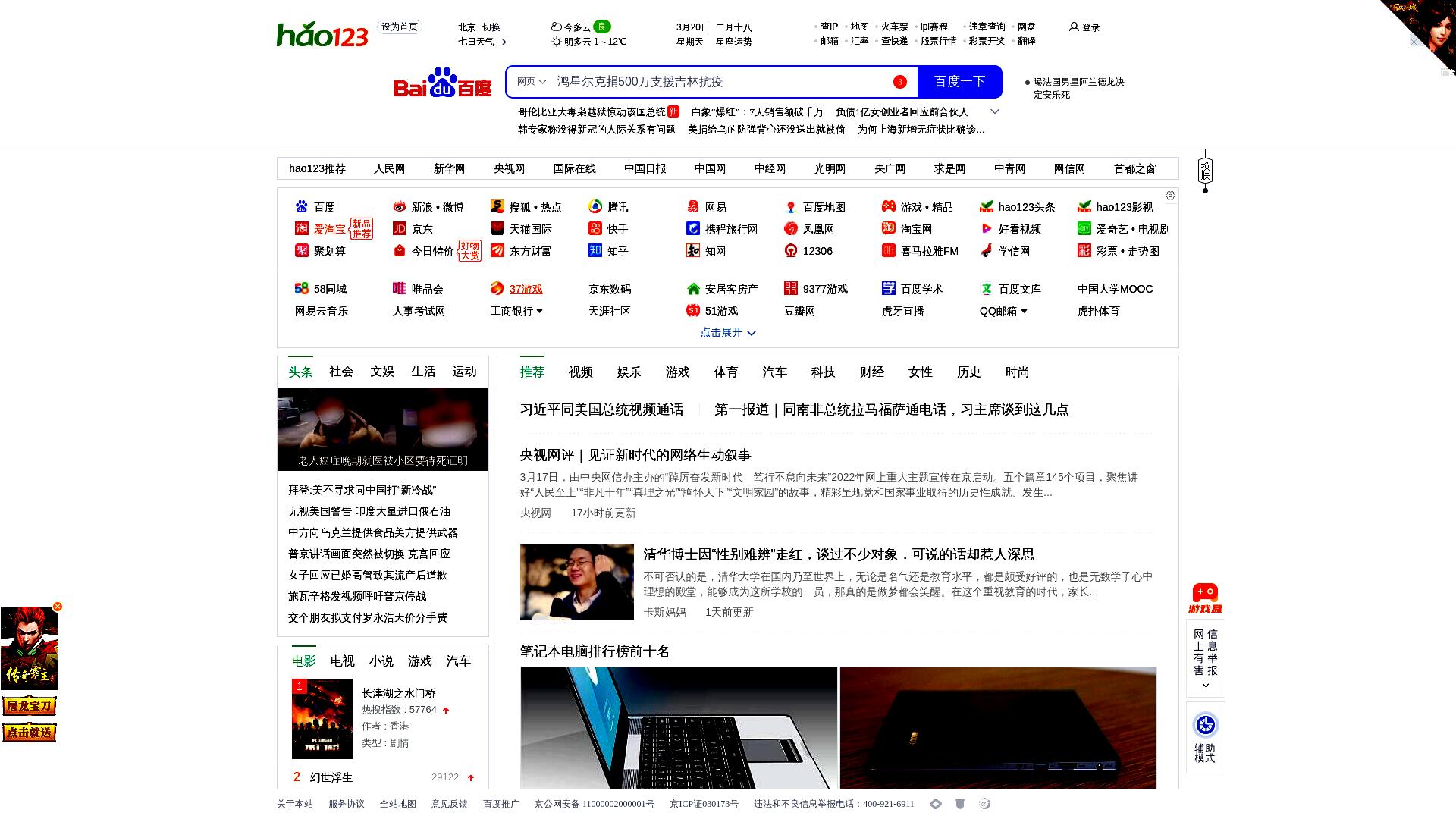The height and width of the screenshot is (819, 1456).
Task: Open the 爱淘宝 icon
Action: [x=302, y=228]
